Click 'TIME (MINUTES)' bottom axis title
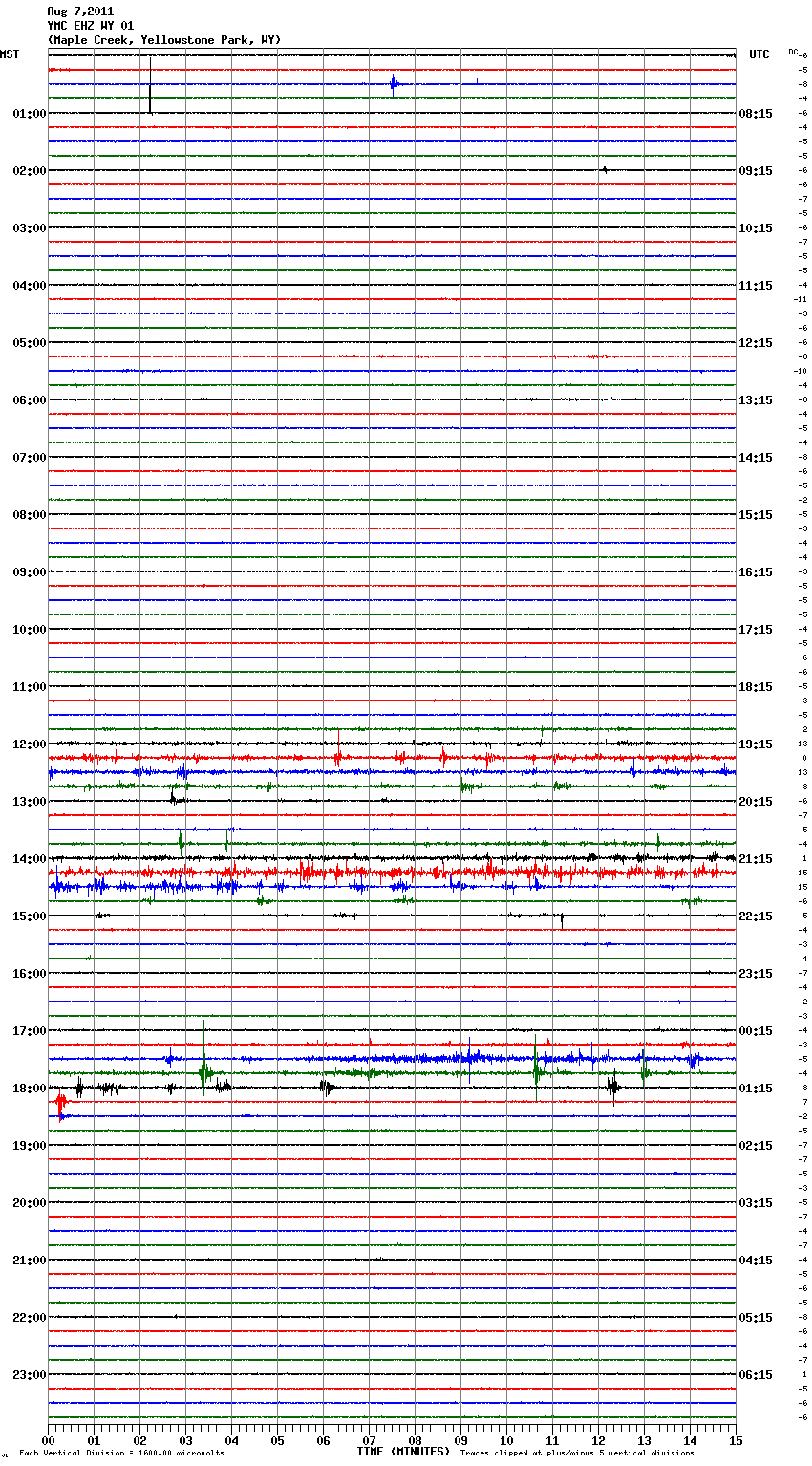The width and height of the screenshot is (812, 1466). coord(403,1452)
